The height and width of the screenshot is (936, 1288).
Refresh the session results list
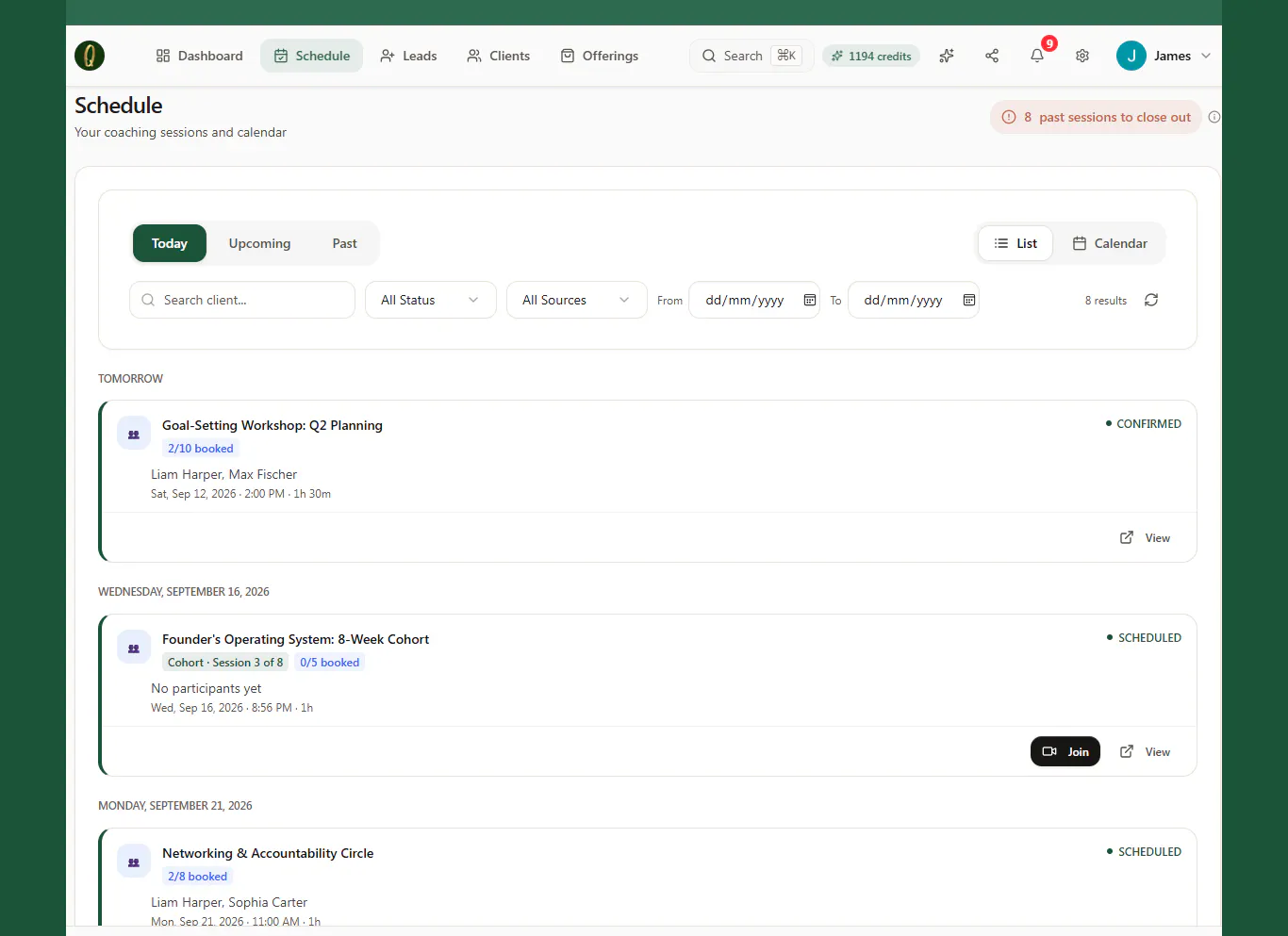tap(1151, 300)
